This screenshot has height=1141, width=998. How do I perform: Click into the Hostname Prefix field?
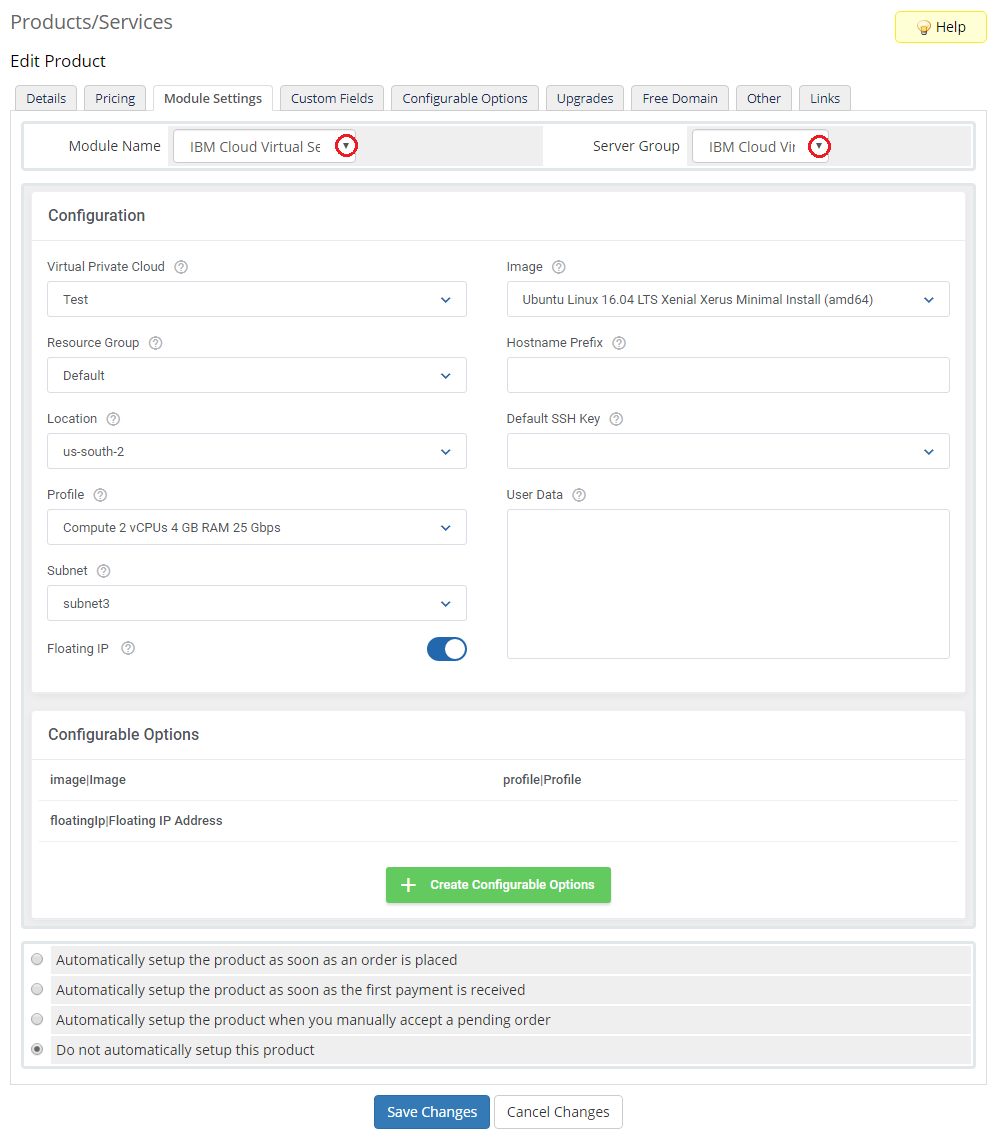coord(728,375)
